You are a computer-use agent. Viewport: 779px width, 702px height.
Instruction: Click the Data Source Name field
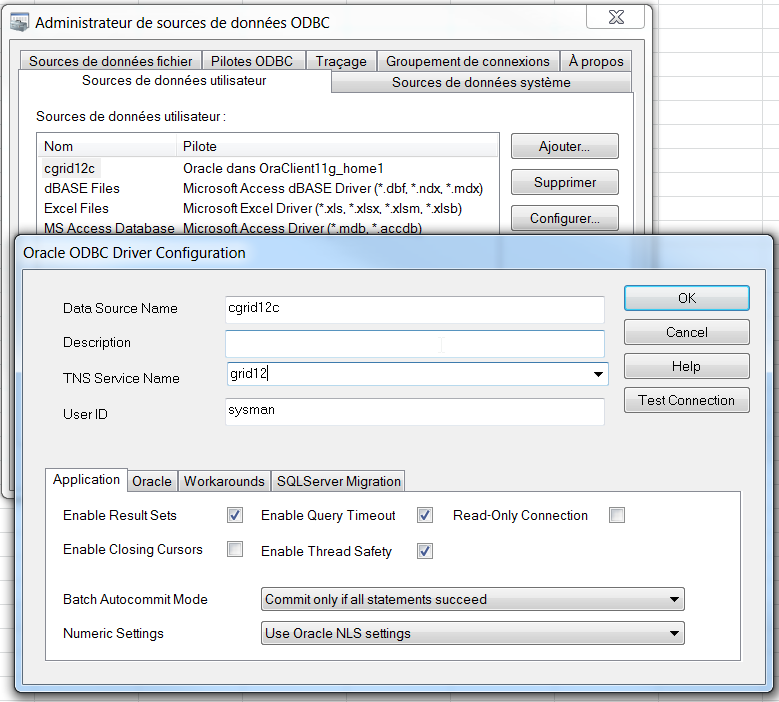pyautogui.click(x=415, y=310)
